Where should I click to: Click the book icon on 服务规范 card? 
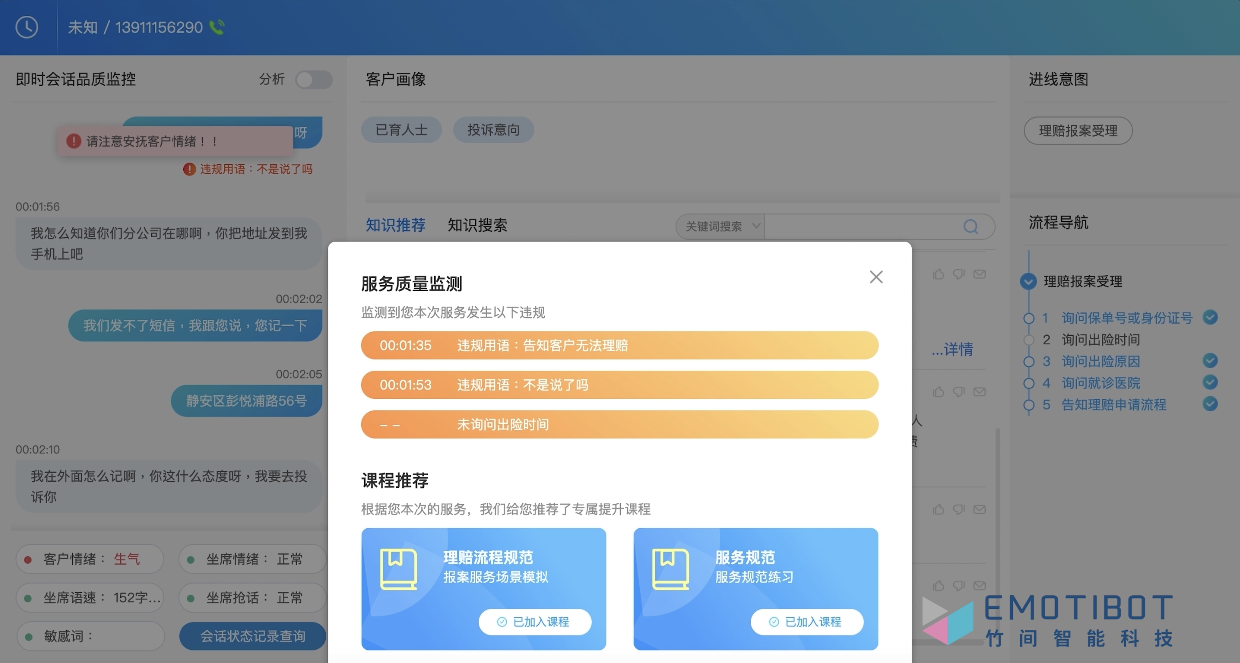click(x=670, y=568)
